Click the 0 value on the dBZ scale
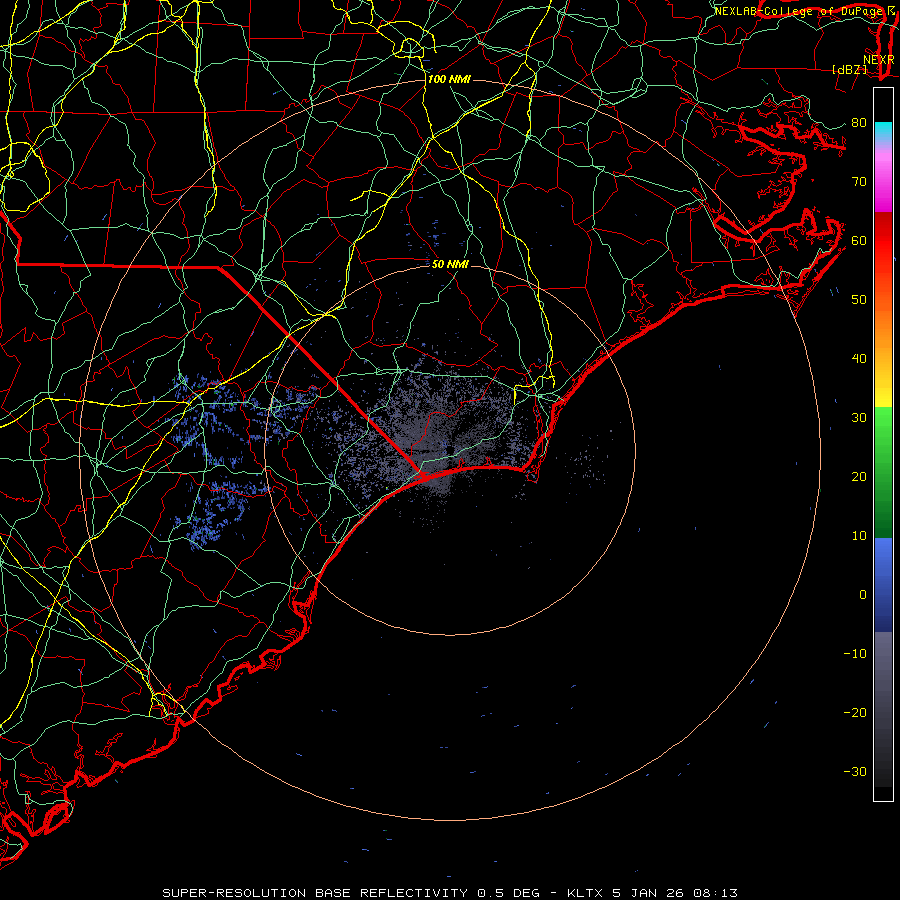This screenshot has height=900, width=900. click(863, 595)
